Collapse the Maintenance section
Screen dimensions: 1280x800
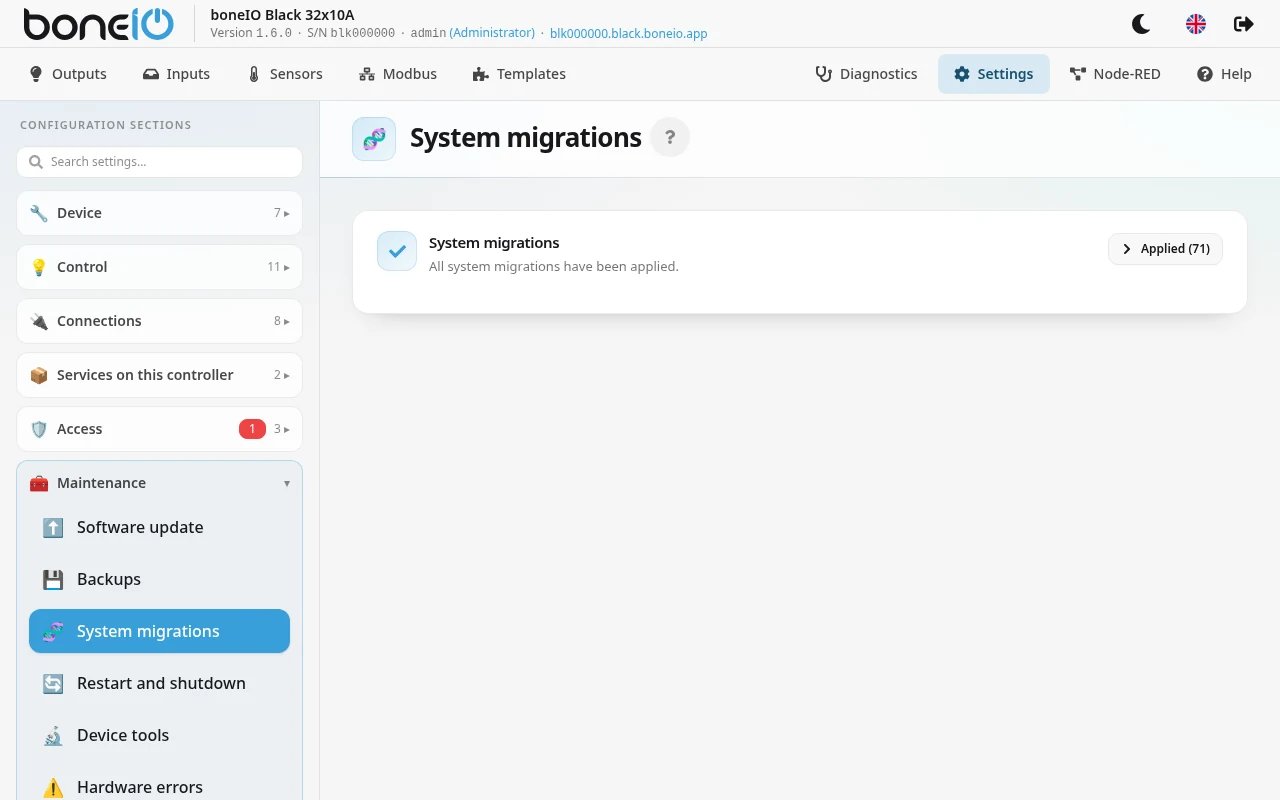point(160,483)
